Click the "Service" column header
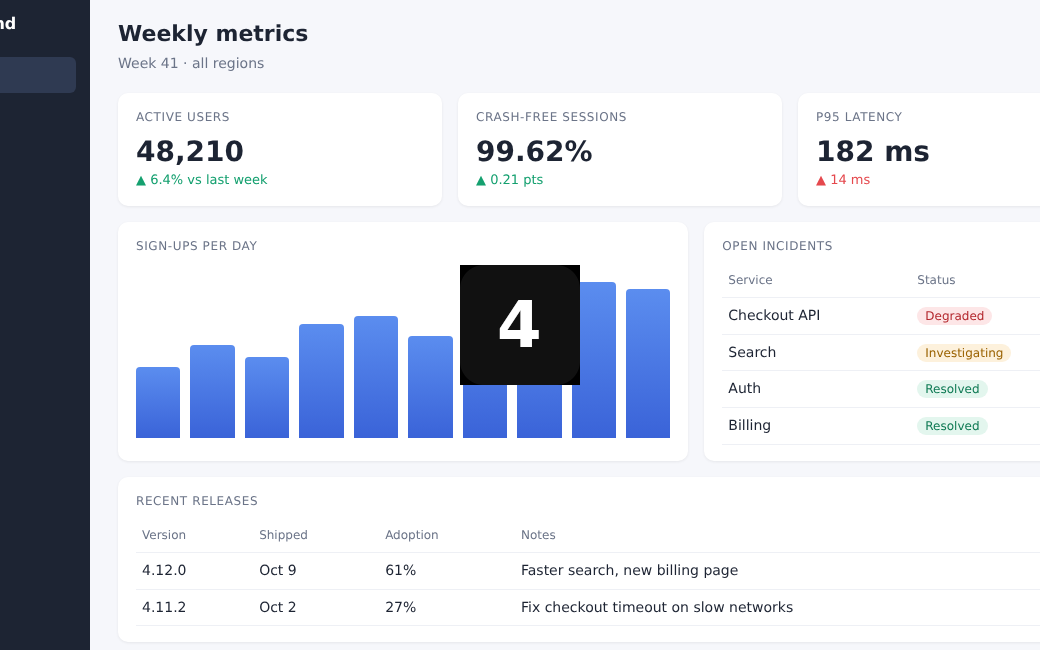Screen dimensions: 1040x650 [750, 280]
